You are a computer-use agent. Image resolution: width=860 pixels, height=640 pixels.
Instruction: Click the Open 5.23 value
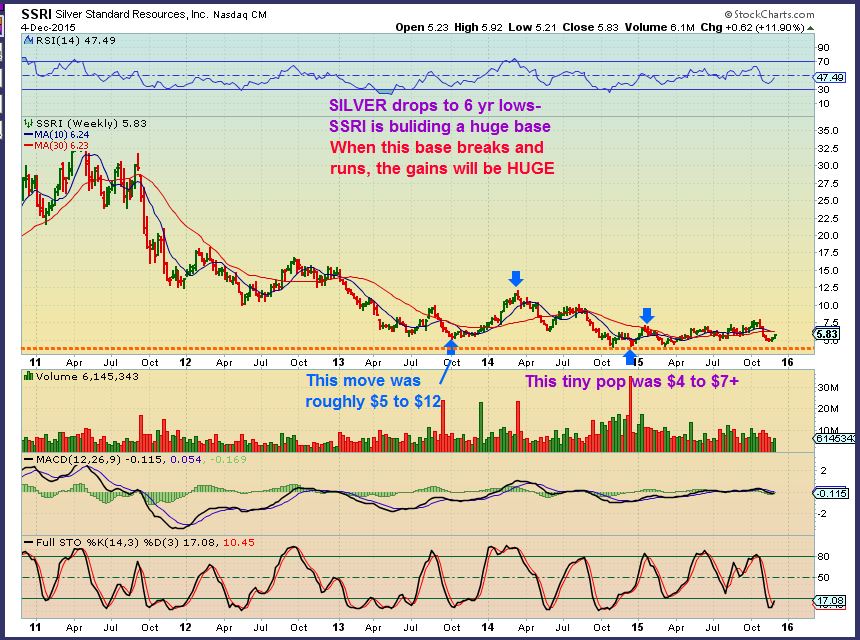(x=422, y=27)
